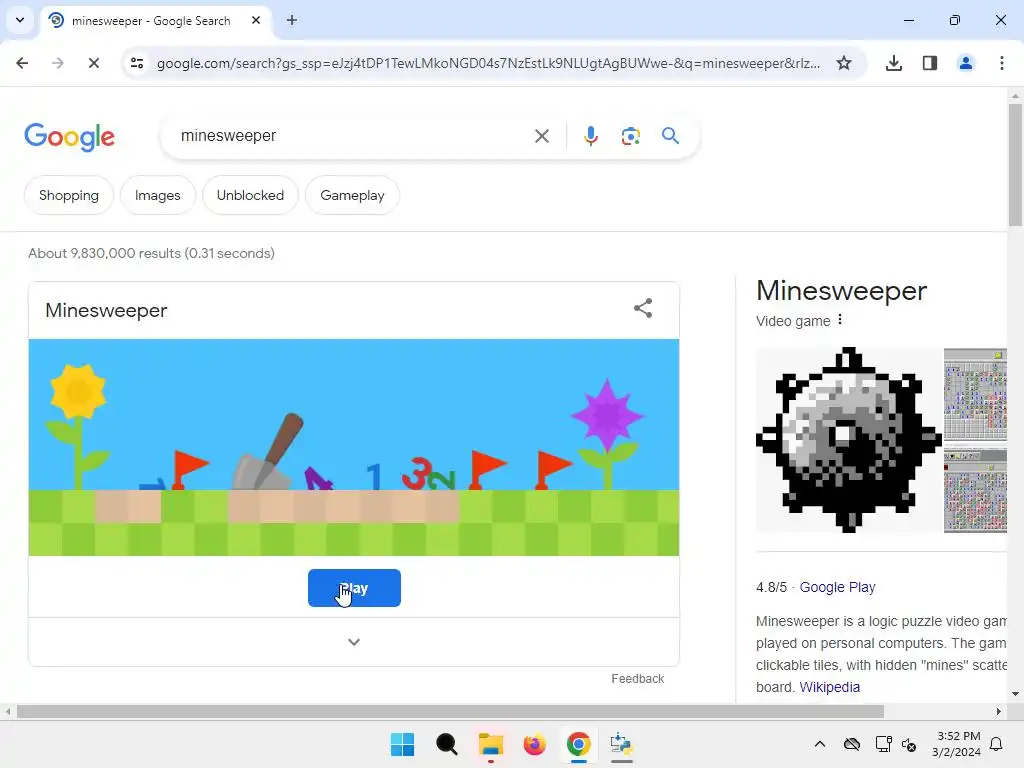
Task: Clear the search query with X
Action: coord(542,136)
